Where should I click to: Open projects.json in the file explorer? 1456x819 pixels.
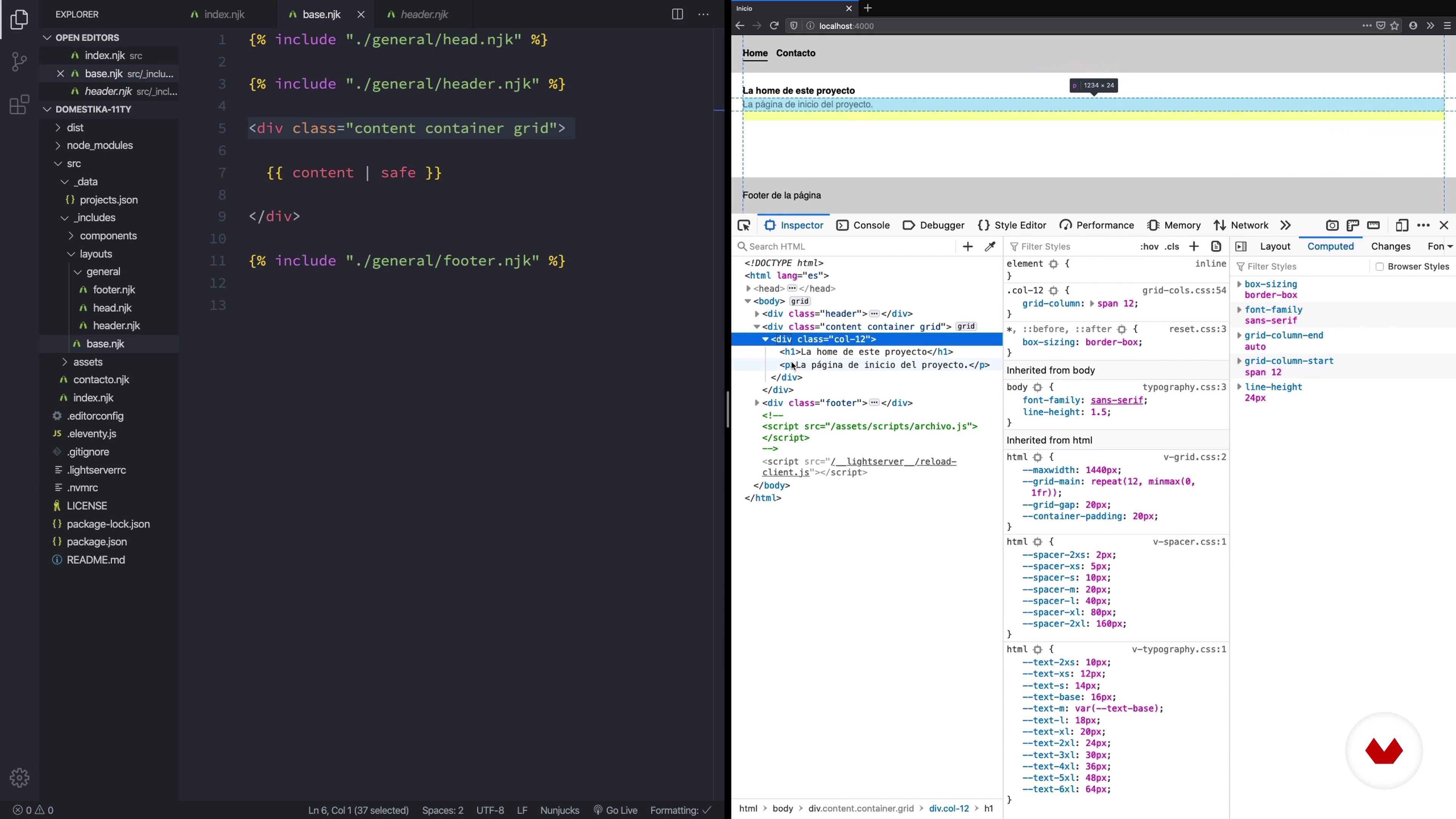109,200
